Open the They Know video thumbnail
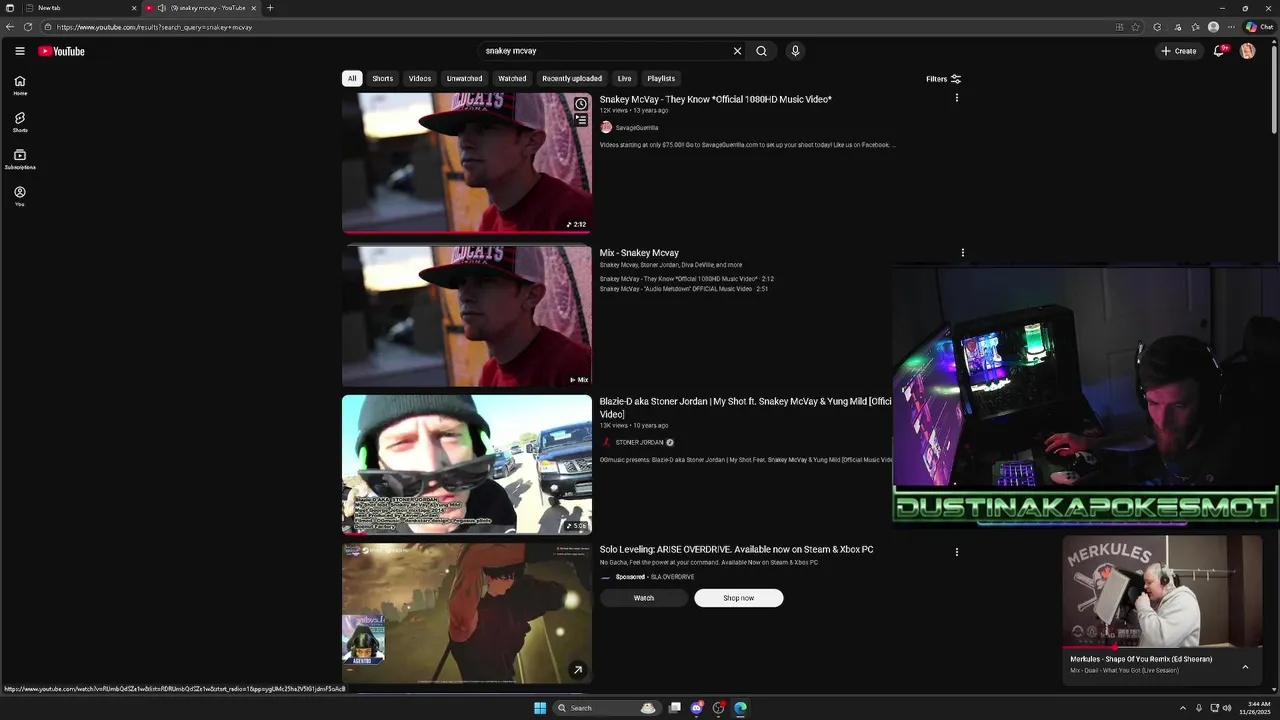The height and width of the screenshot is (720, 1280). 467,163
